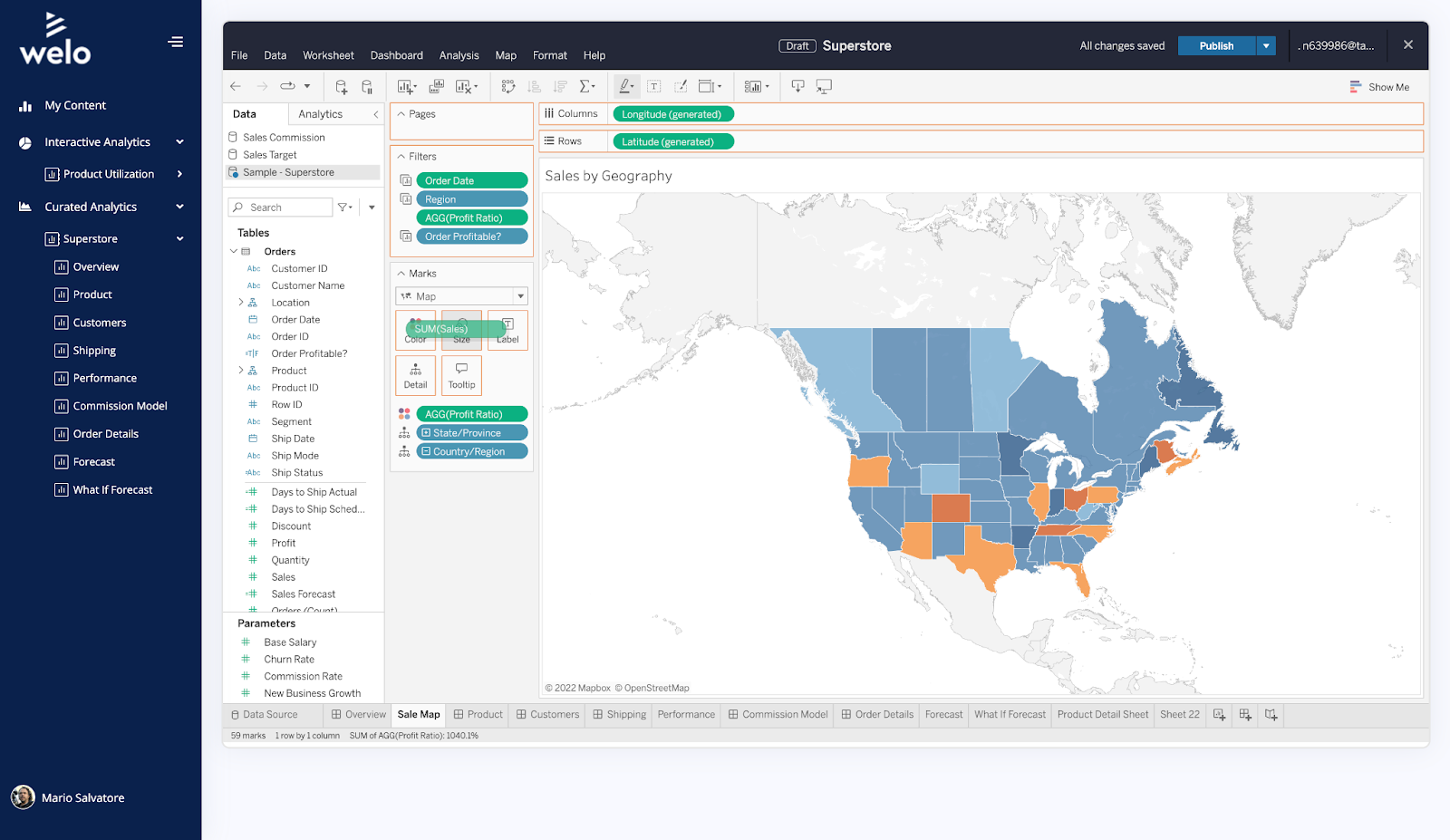1450x840 pixels.
Task: Add a new dashboard from bottom bar
Action: pyautogui.click(x=1245, y=715)
